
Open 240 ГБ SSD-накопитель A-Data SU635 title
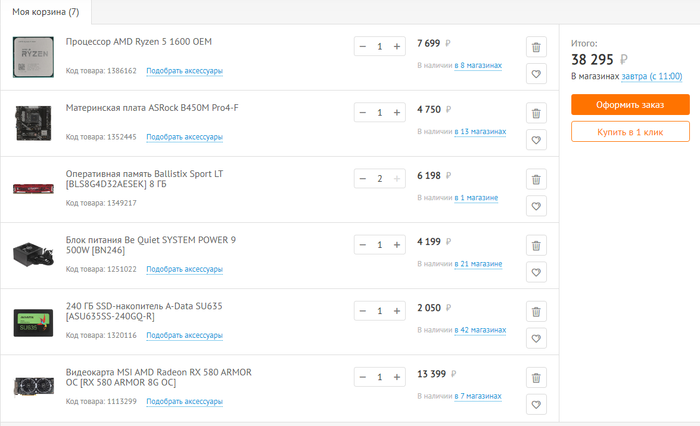144,311
